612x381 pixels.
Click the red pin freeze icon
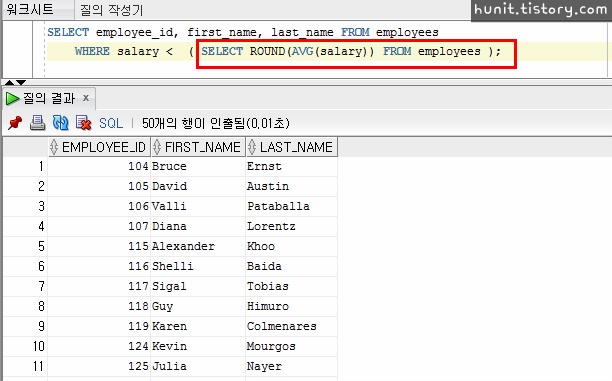tap(15, 123)
